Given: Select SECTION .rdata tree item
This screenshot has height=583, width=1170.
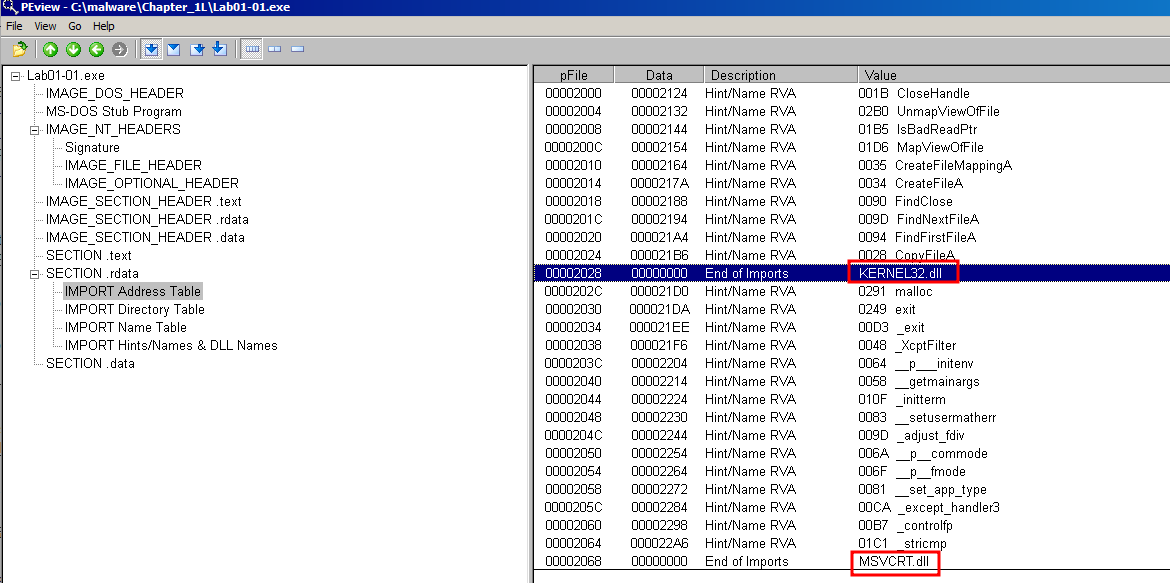Looking at the screenshot, I should pos(93,274).
